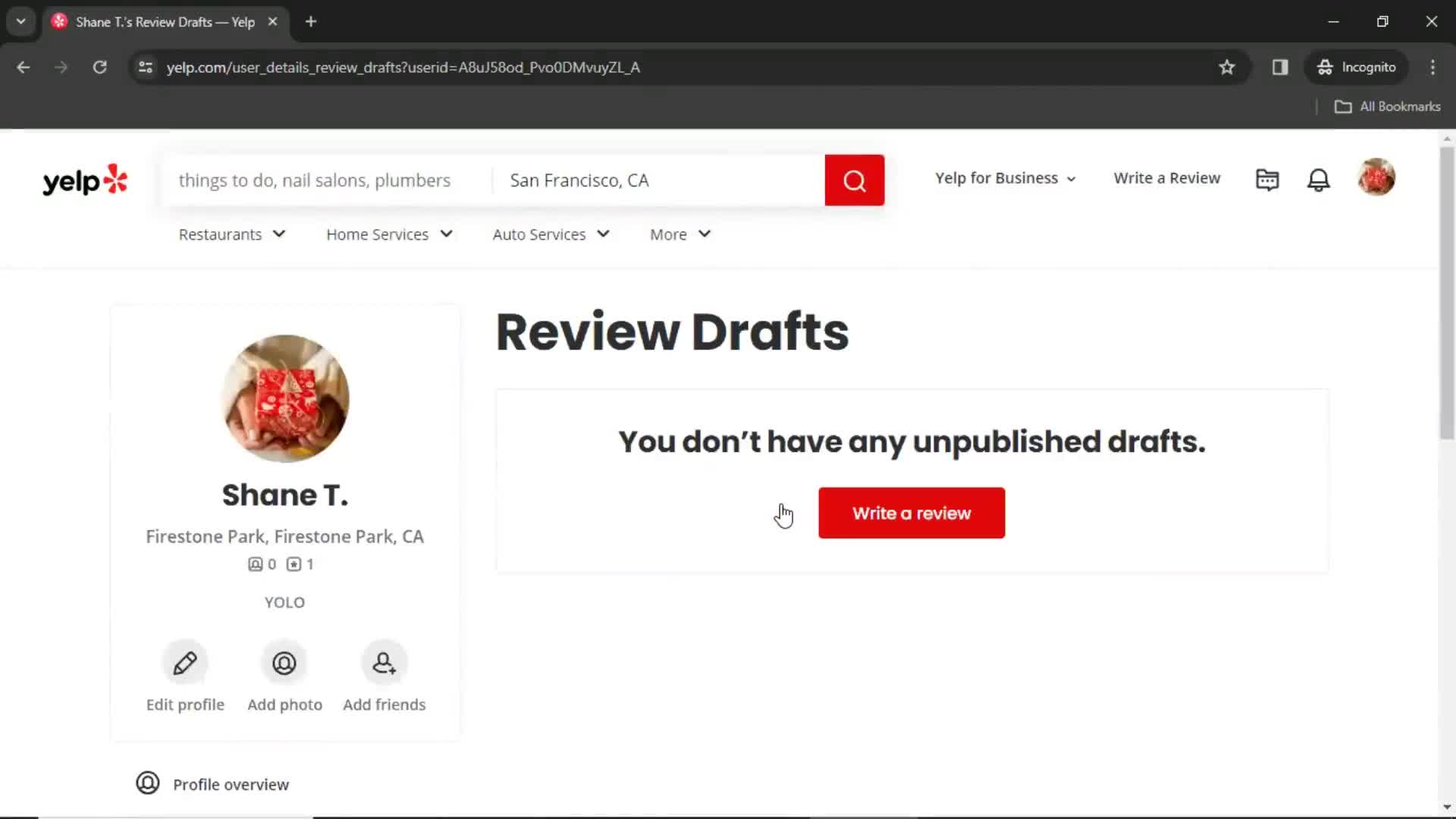
Task: Click the notifications bell icon
Action: point(1320,178)
